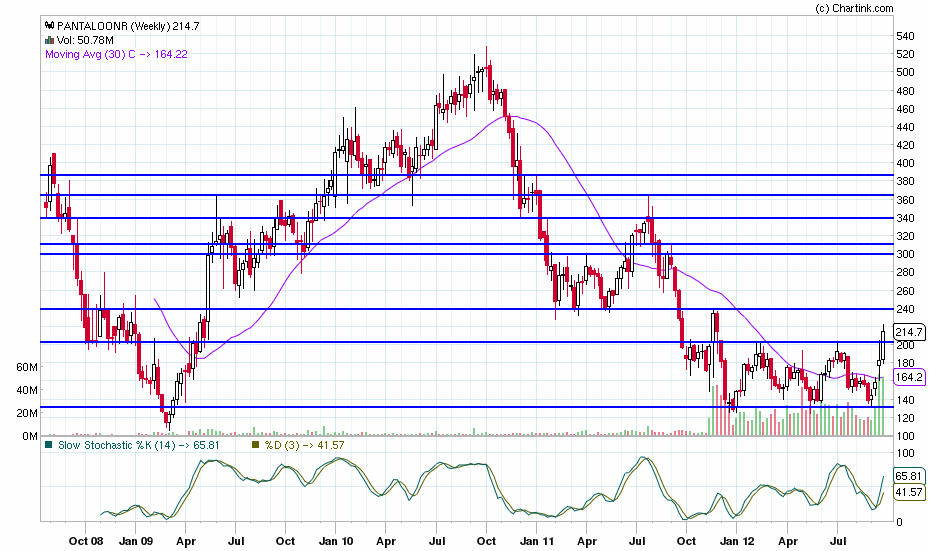The height and width of the screenshot is (551, 930).
Task: Click the Jan 10 date axis label
Action: 336,541
